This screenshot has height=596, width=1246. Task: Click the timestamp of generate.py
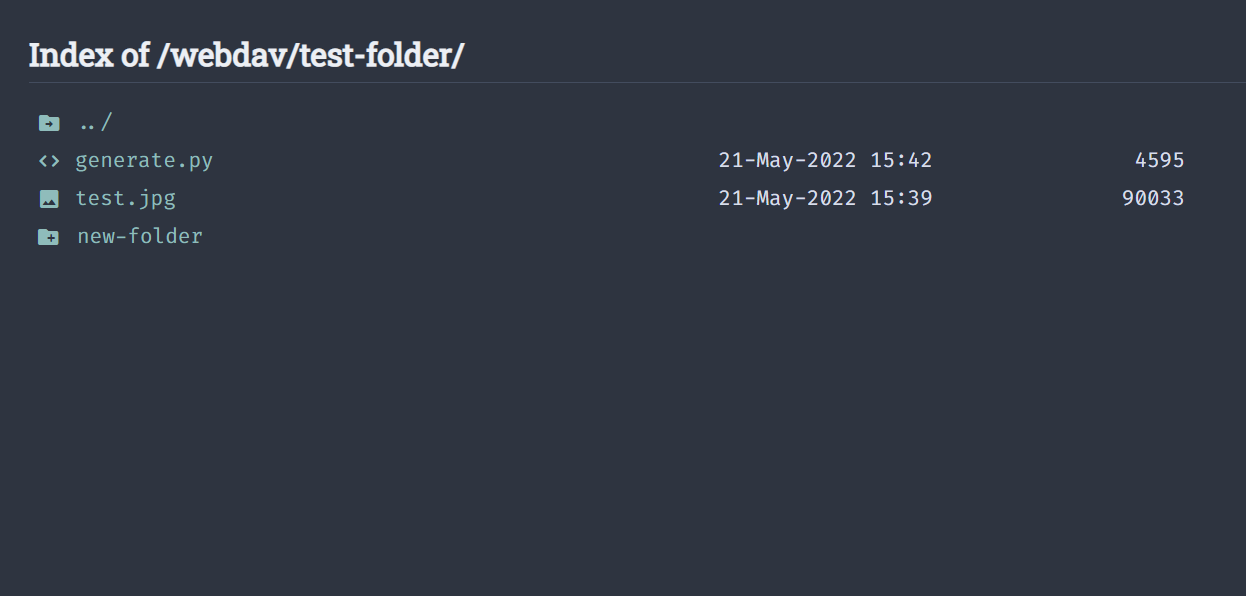pos(825,159)
